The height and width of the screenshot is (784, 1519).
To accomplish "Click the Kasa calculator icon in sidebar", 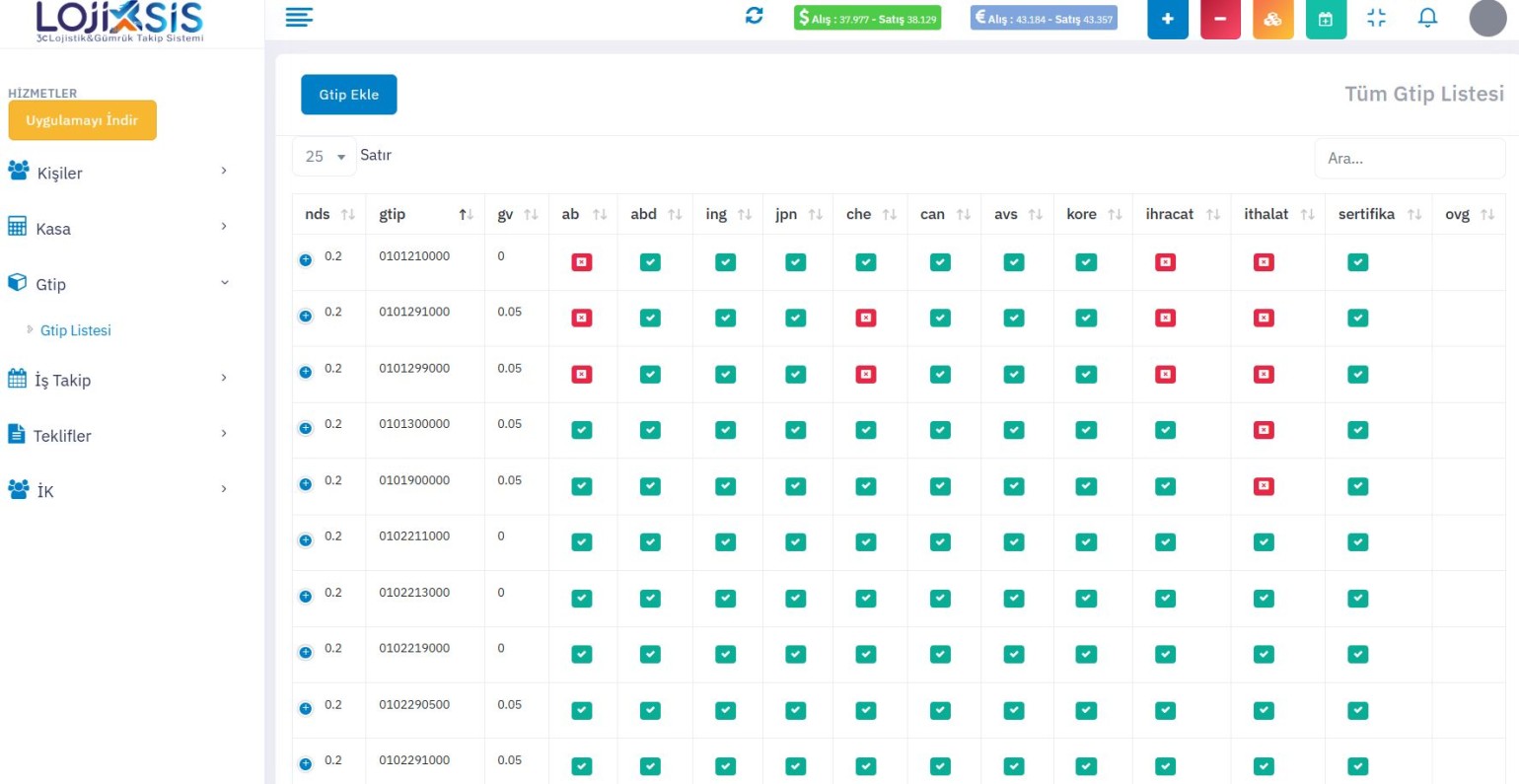I will (x=18, y=226).
